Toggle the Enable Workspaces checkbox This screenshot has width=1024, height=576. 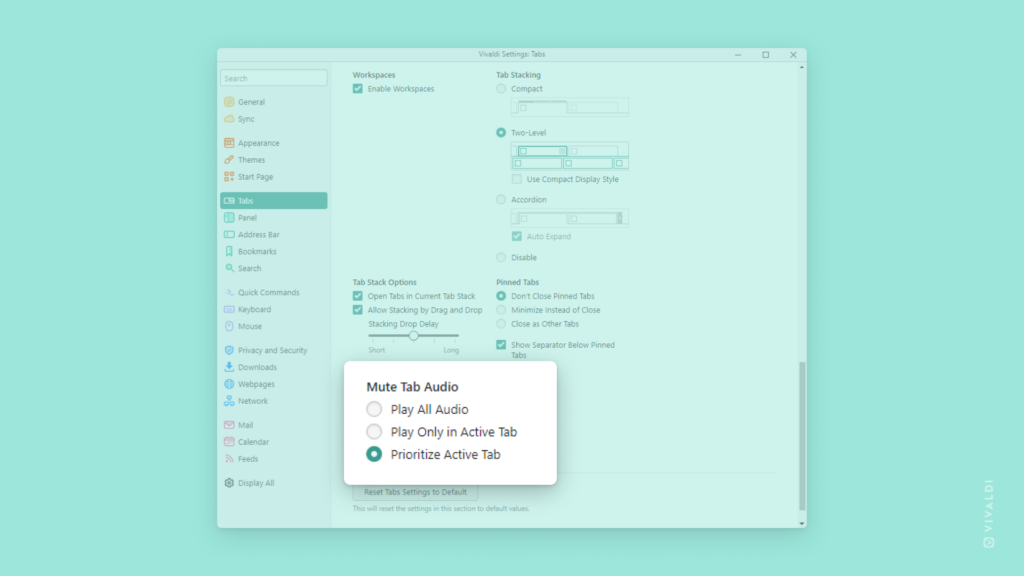tap(358, 89)
